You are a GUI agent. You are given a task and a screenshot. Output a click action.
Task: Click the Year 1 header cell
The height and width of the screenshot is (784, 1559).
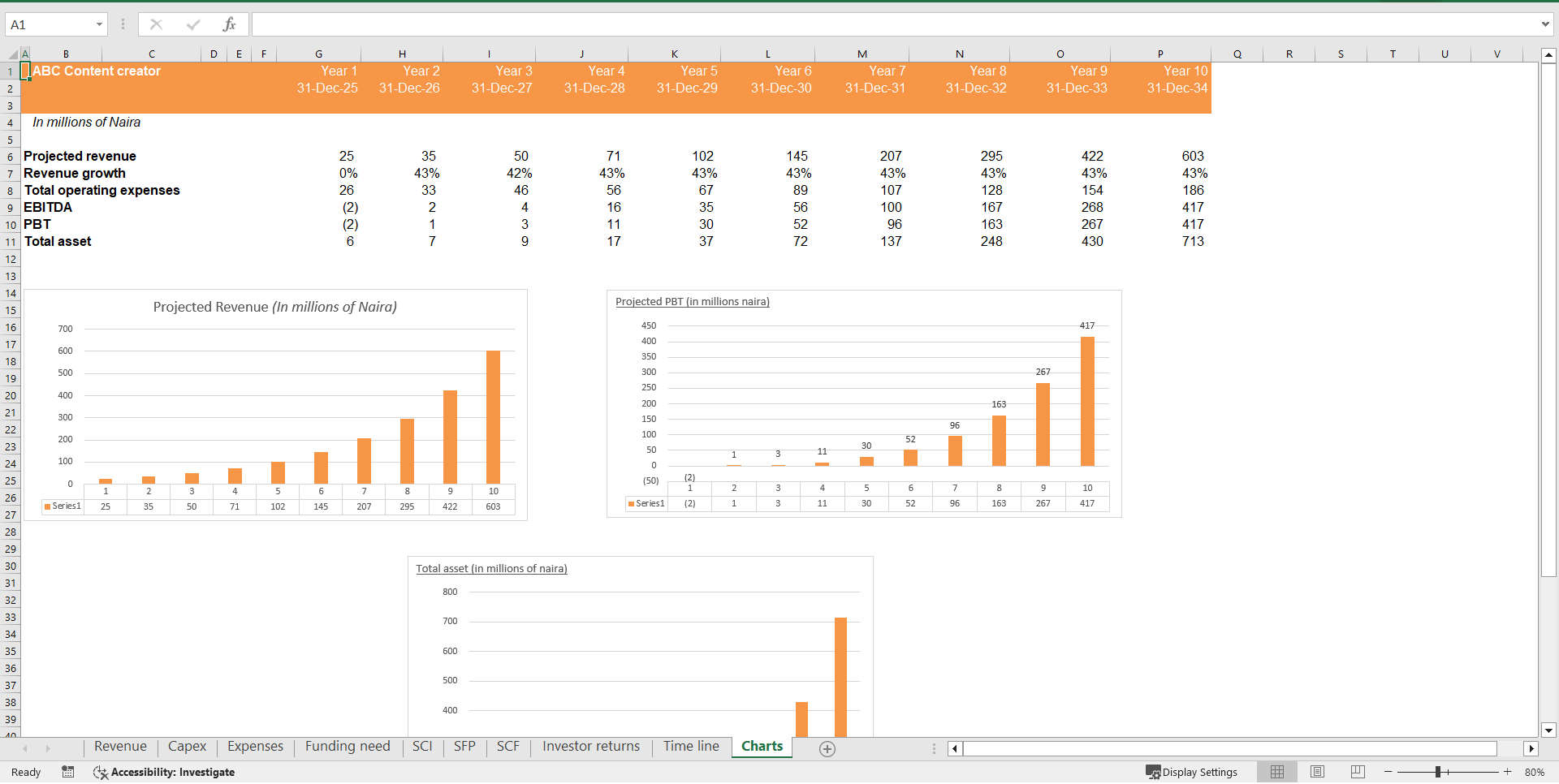[x=339, y=71]
